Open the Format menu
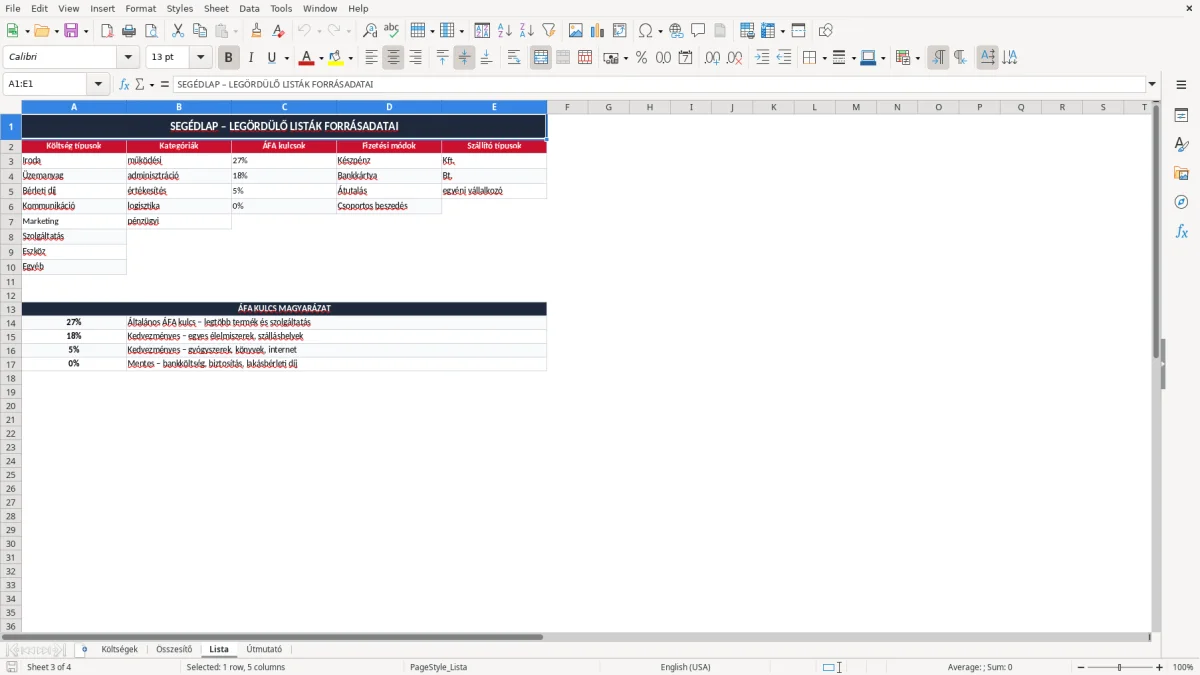1200x675 pixels. (141, 8)
